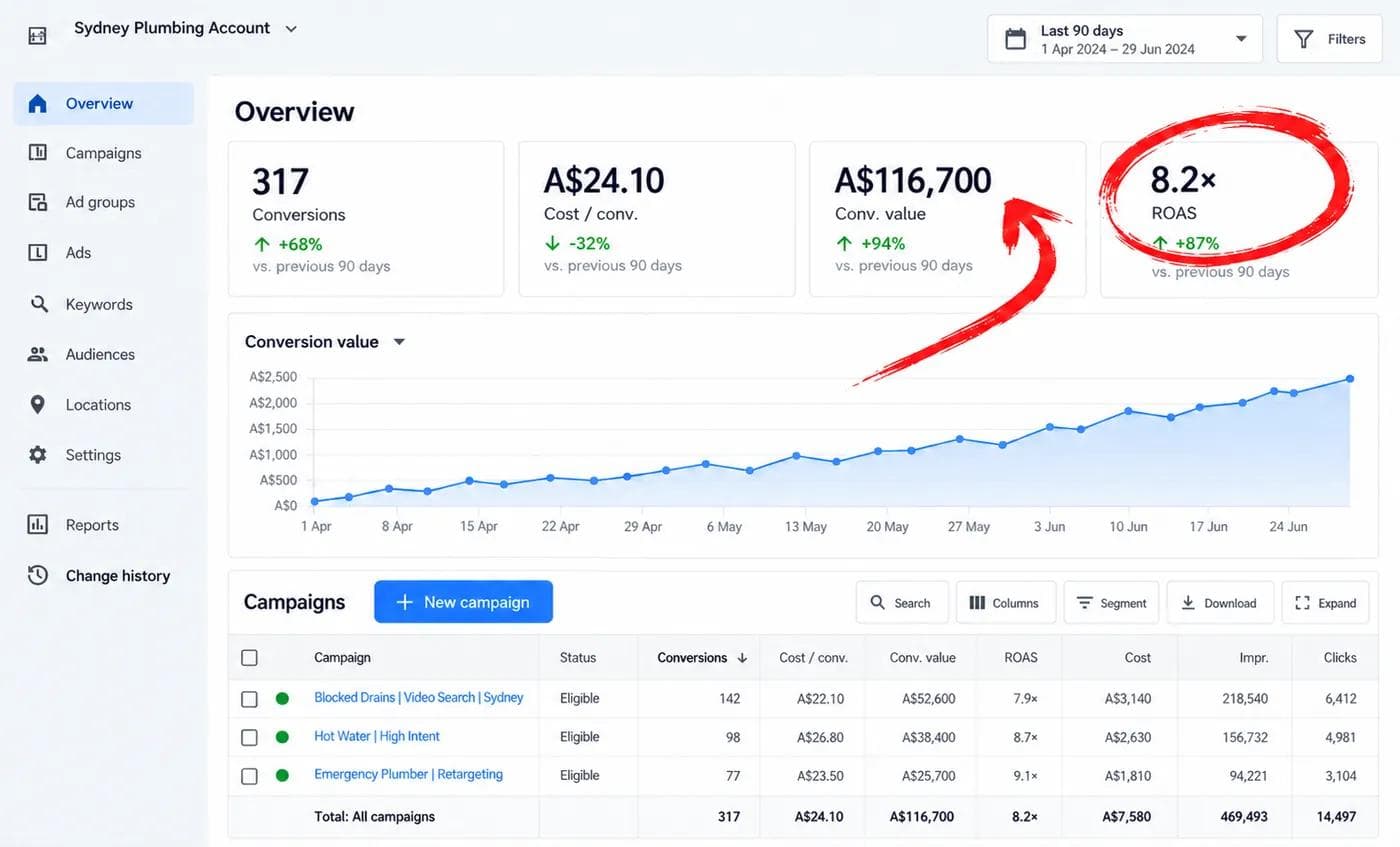Expand the campaigns table
Image resolution: width=1400 pixels, height=847 pixels.
click(1325, 603)
